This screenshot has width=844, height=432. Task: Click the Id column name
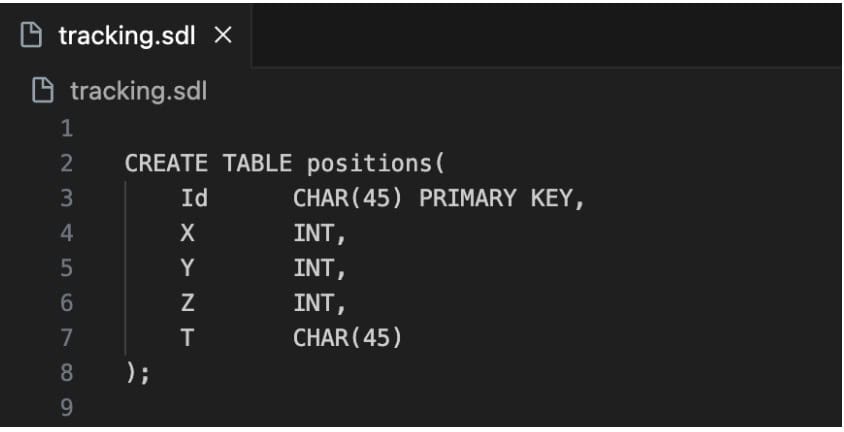tap(194, 199)
